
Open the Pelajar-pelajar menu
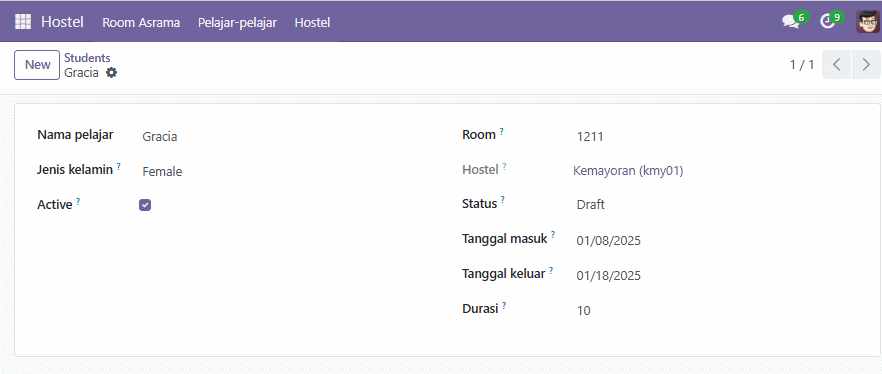point(237,22)
